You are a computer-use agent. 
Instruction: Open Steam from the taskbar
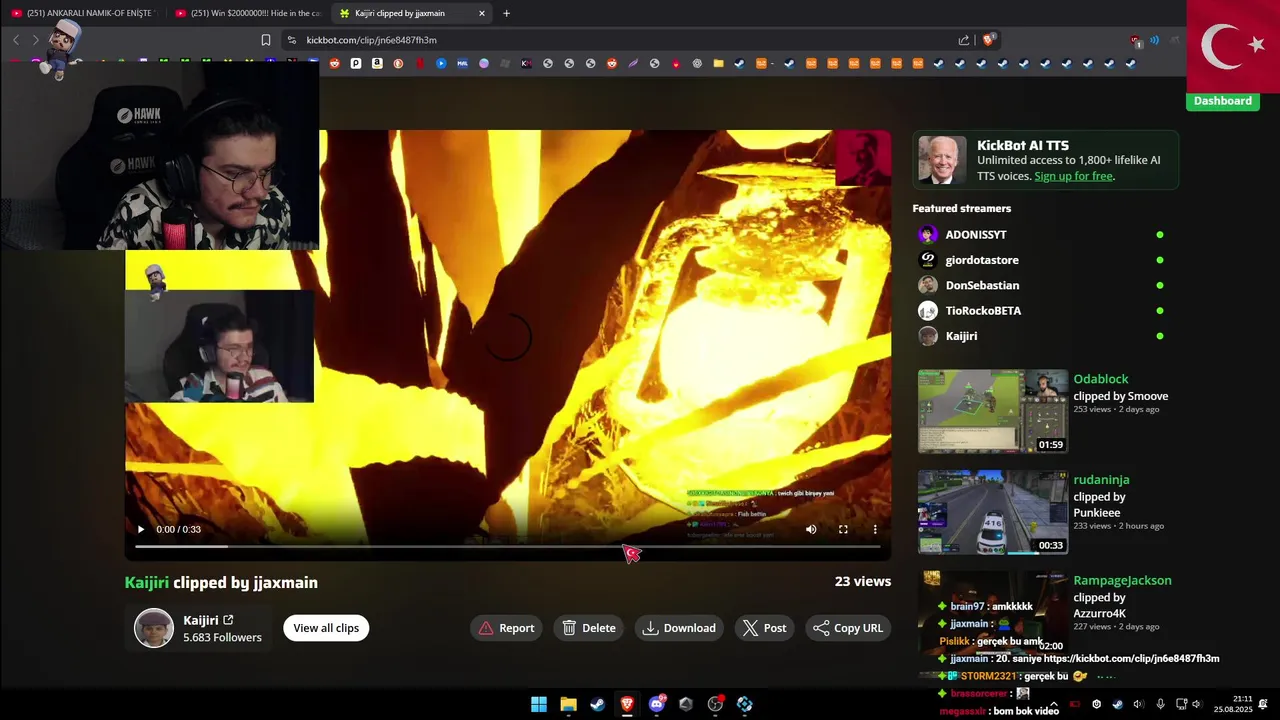597,704
